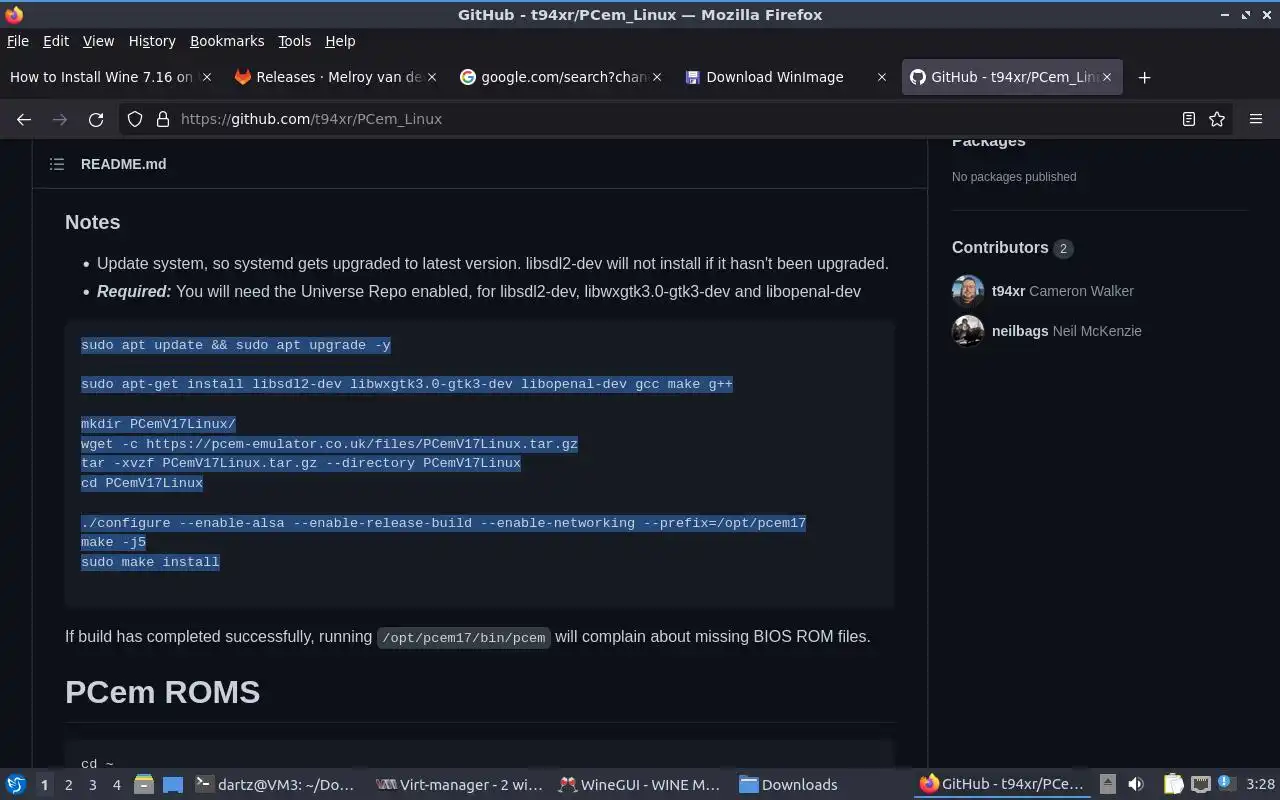
Task: Close the google.com search tab
Action: pos(657,77)
